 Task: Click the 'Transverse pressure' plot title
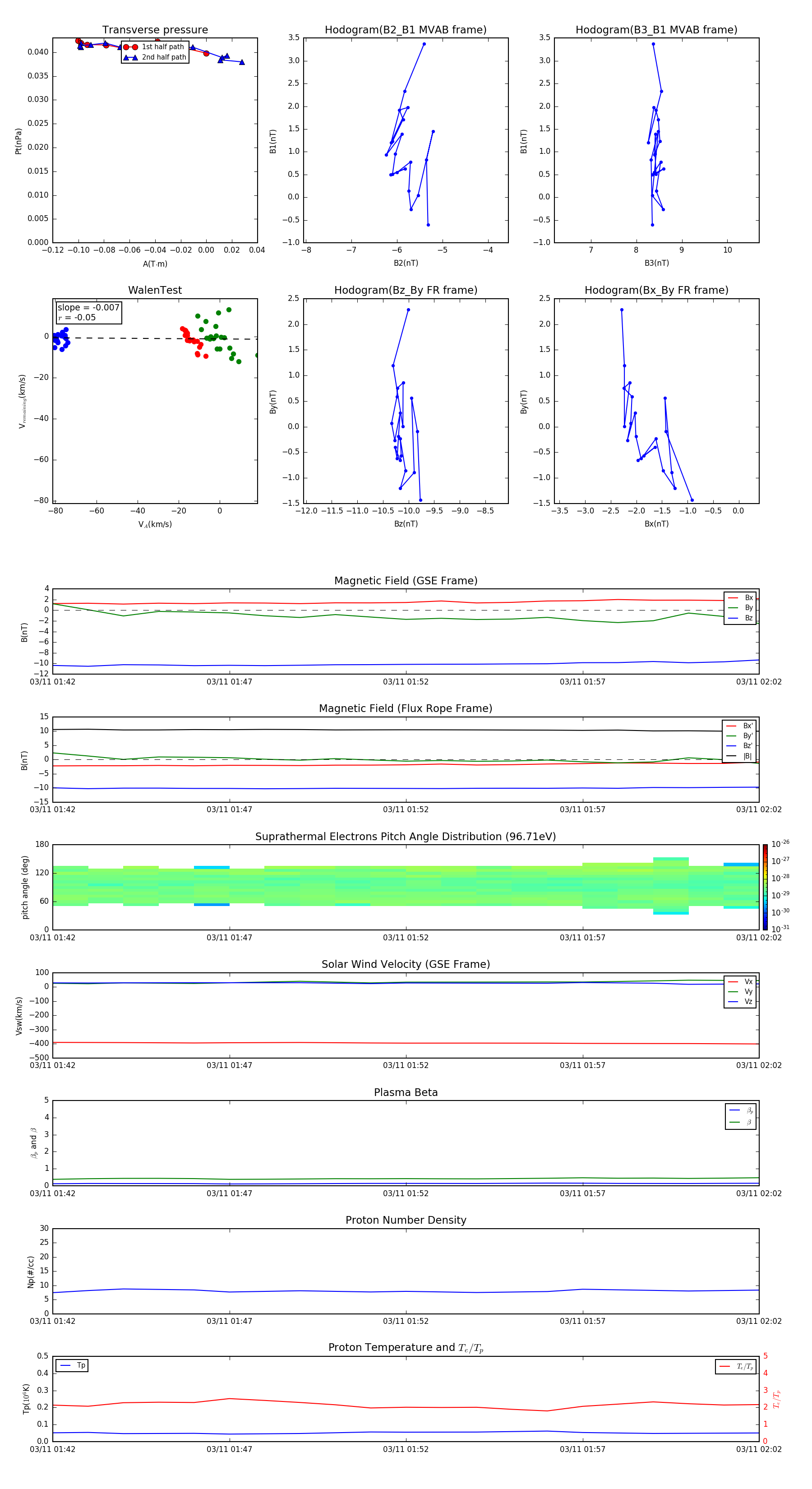(x=155, y=30)
